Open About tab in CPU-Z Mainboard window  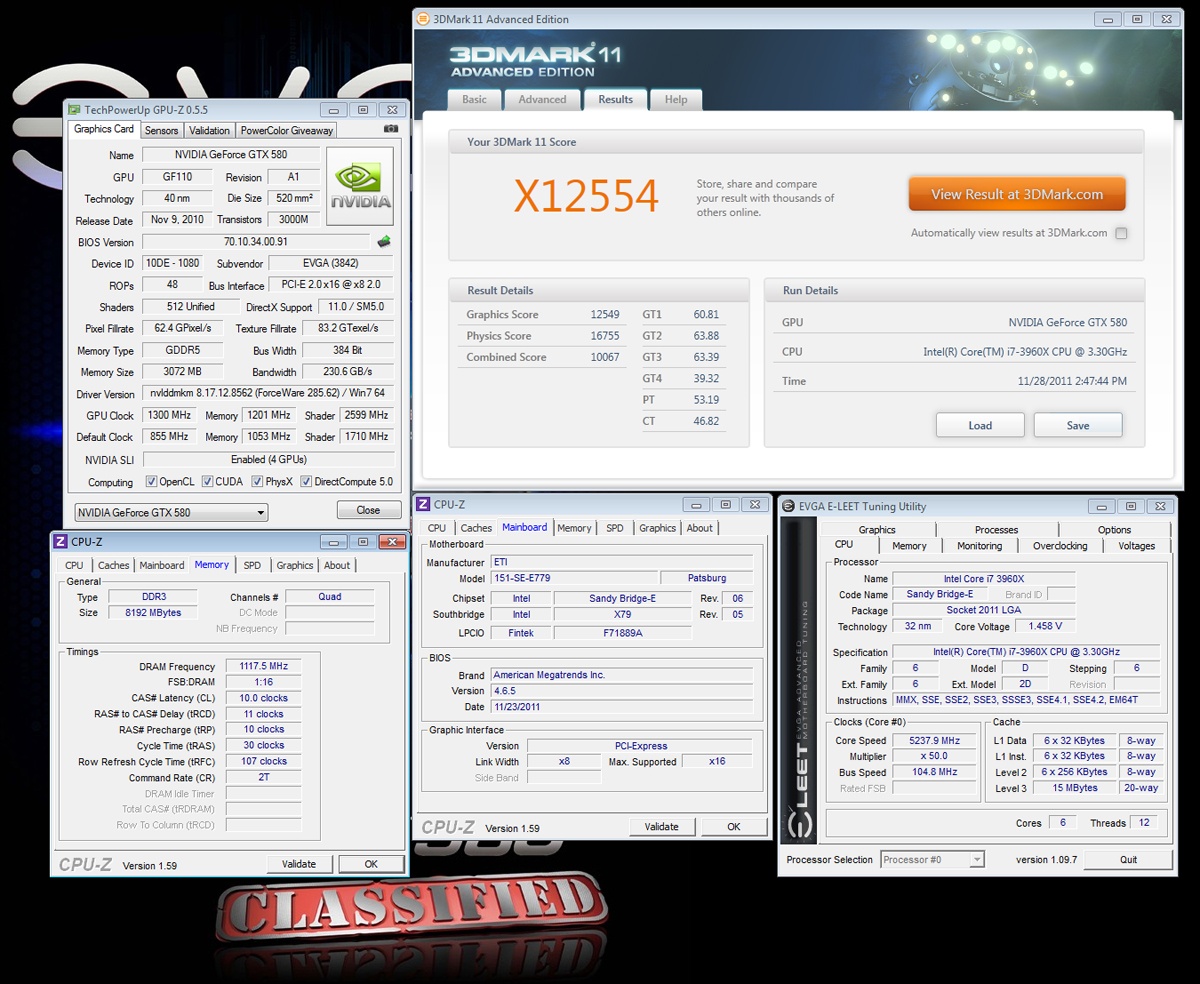click(700, 528)
